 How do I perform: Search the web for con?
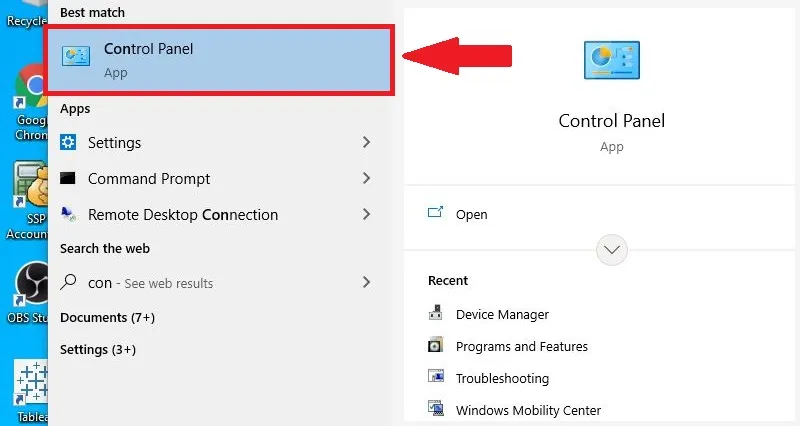[219, 283]
